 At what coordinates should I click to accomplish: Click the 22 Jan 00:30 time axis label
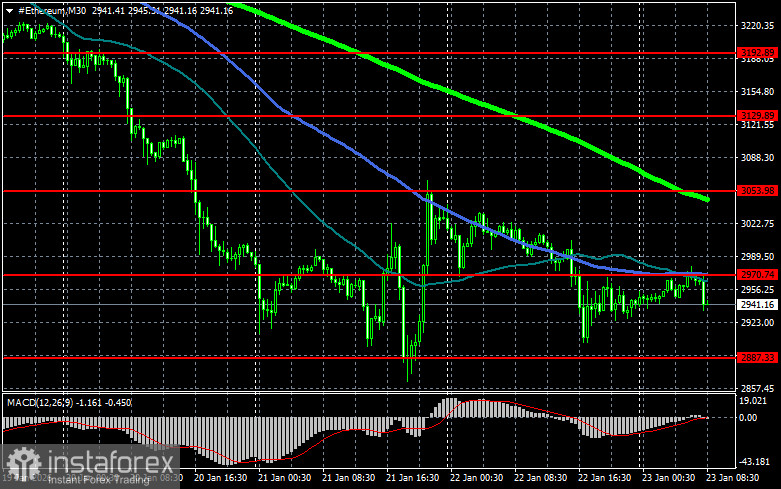[476, 478]
